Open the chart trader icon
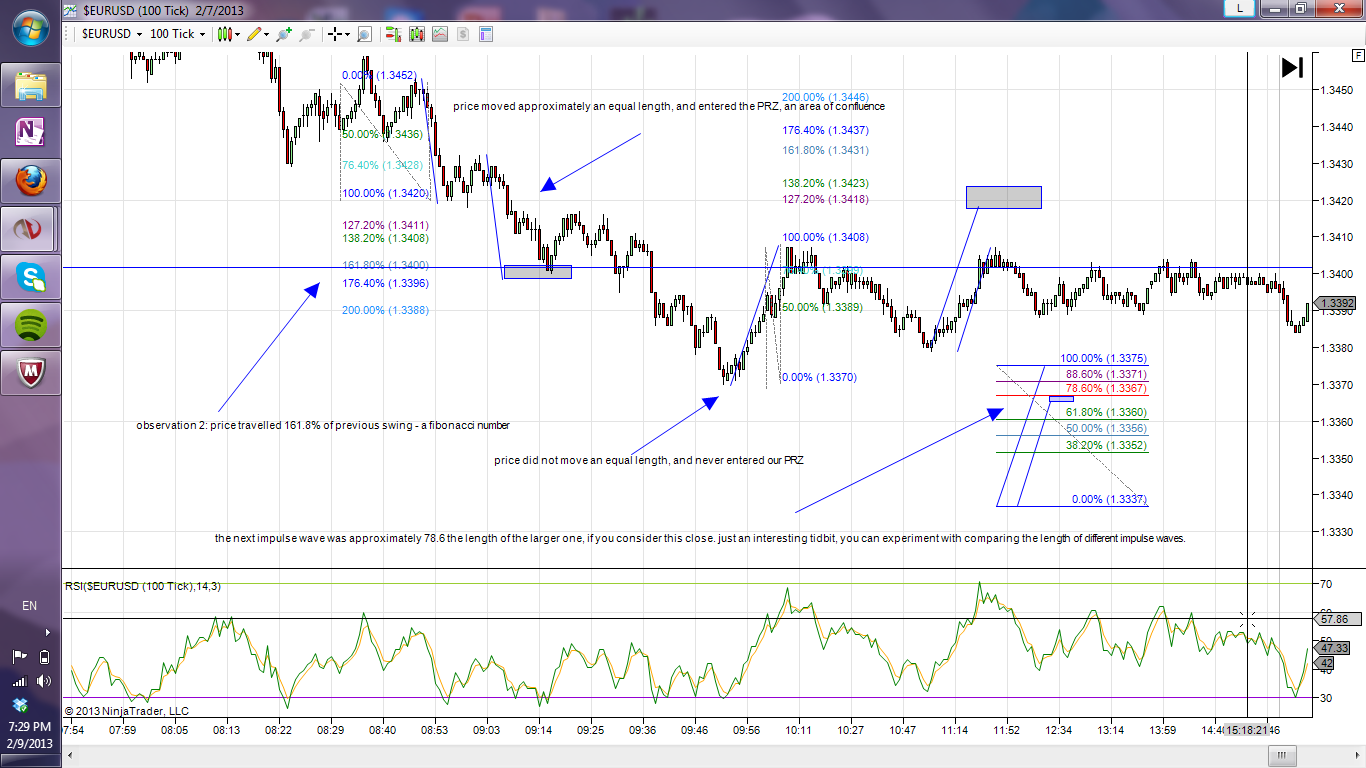This screenshot has height=768, width=1366. (392, 34)
